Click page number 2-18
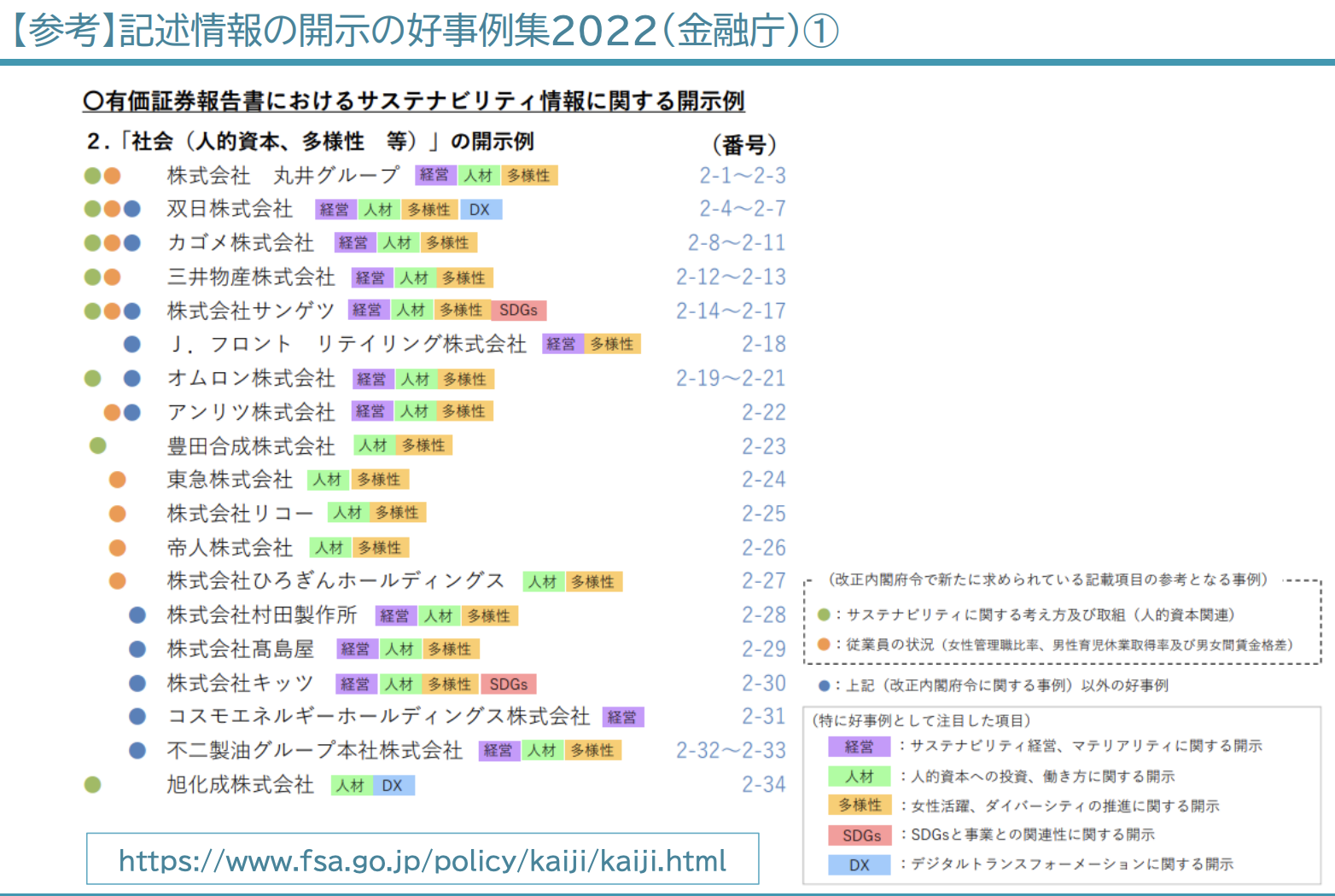This screenshot has width=1335, height=896. pos(763,344)
